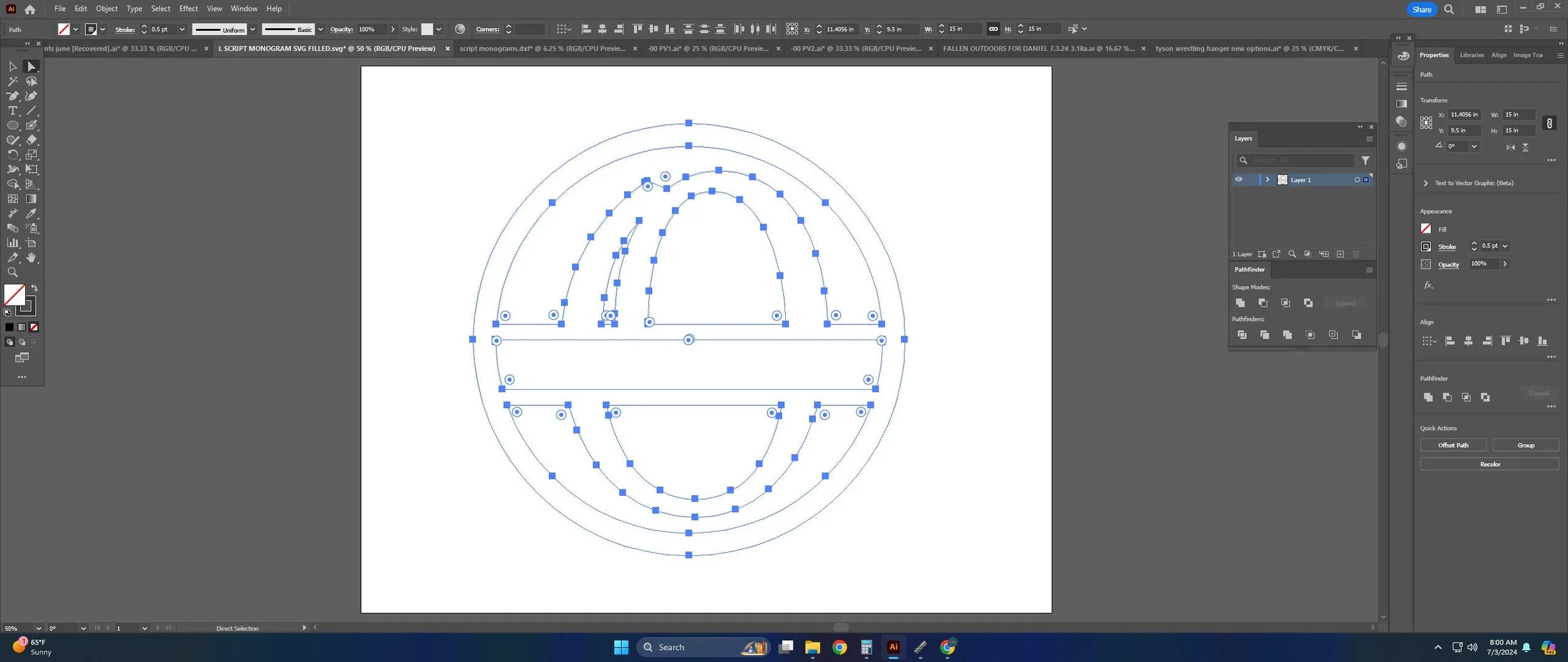Image resolution: width=1568 pixels, height=662 pixels.
Task: Click the Offset Path quick action button
Action: point(1453,445)
